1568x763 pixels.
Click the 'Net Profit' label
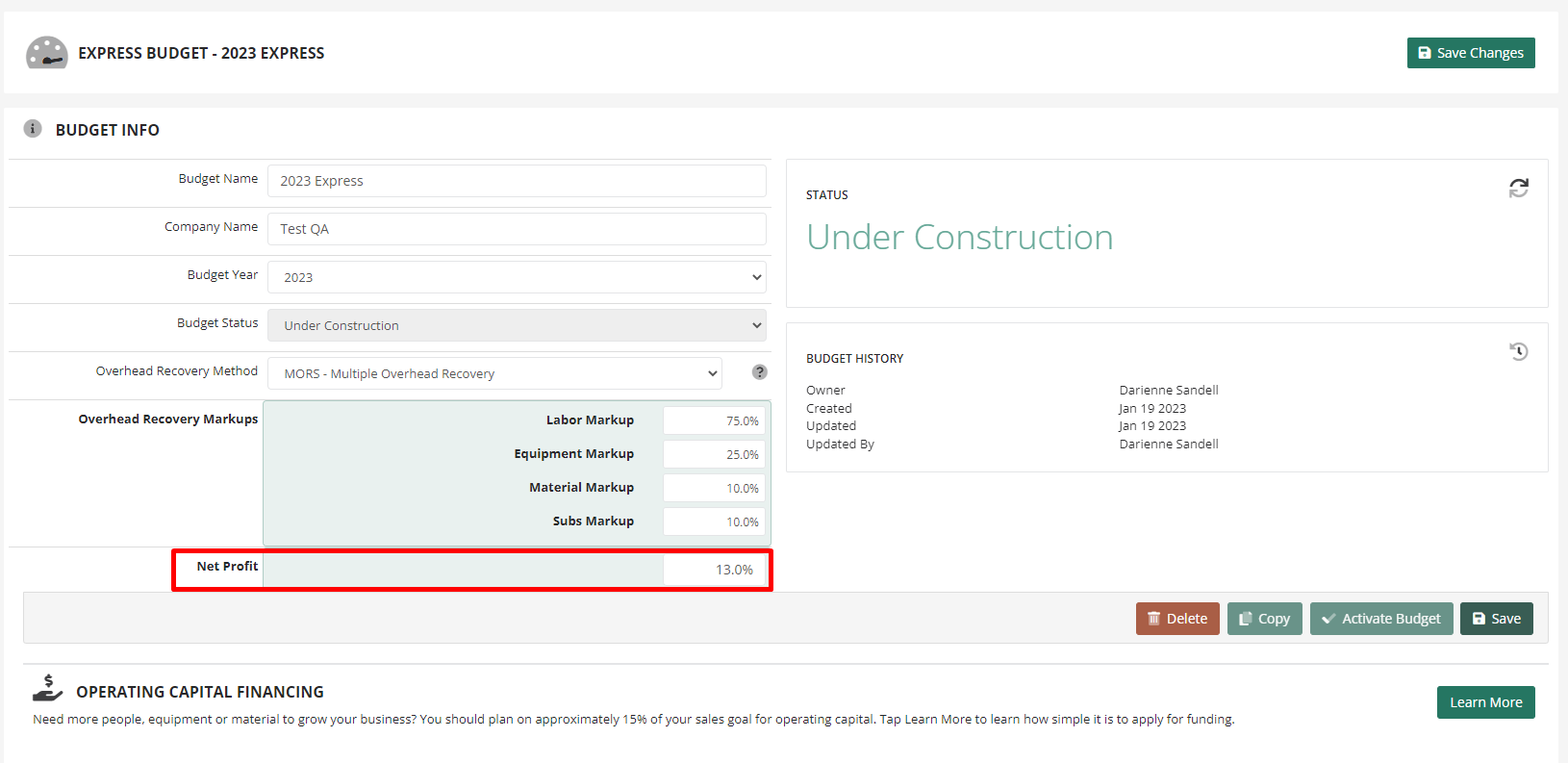click(227, 566)
